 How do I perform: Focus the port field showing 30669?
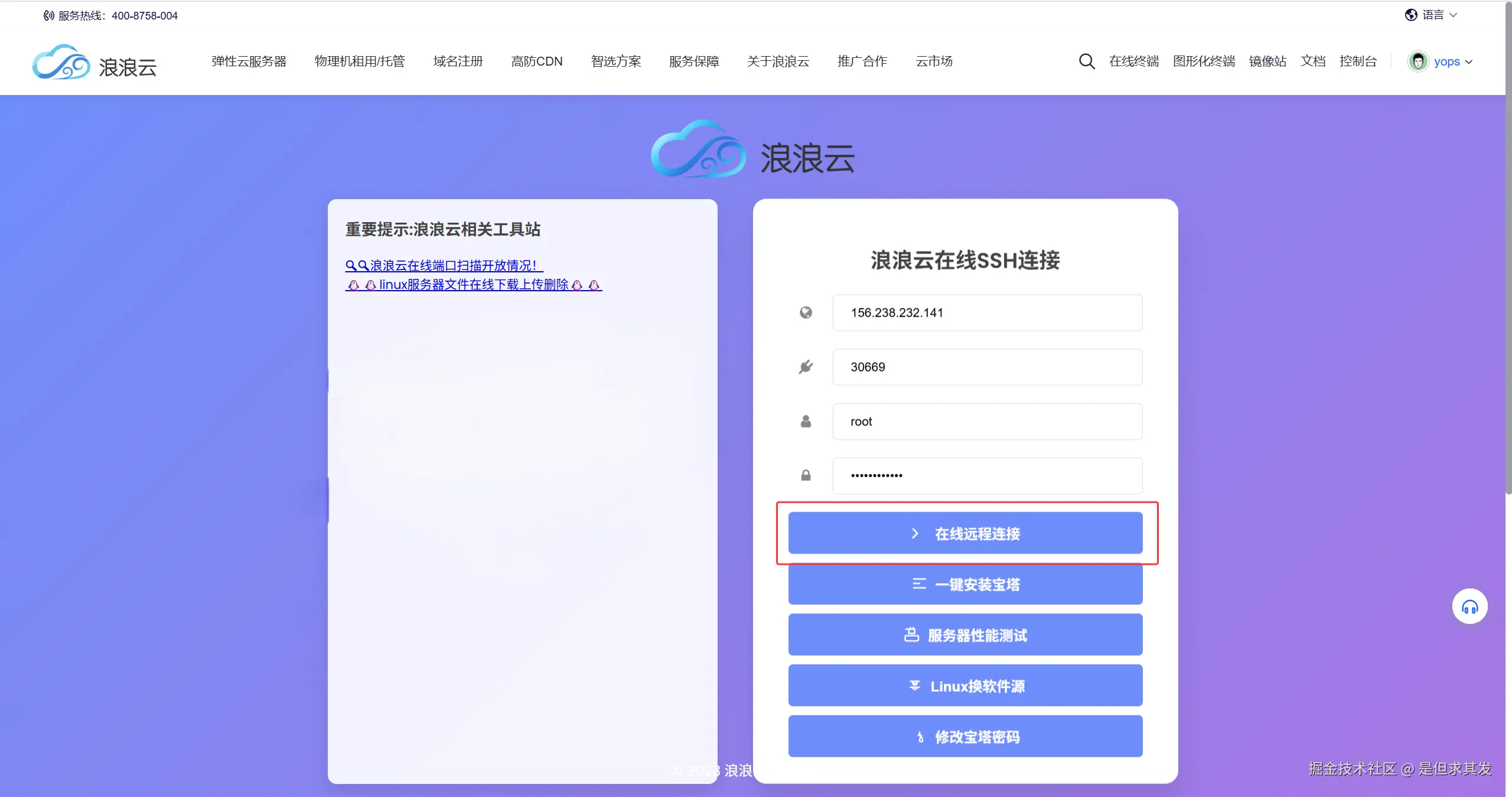click(988, 367)
